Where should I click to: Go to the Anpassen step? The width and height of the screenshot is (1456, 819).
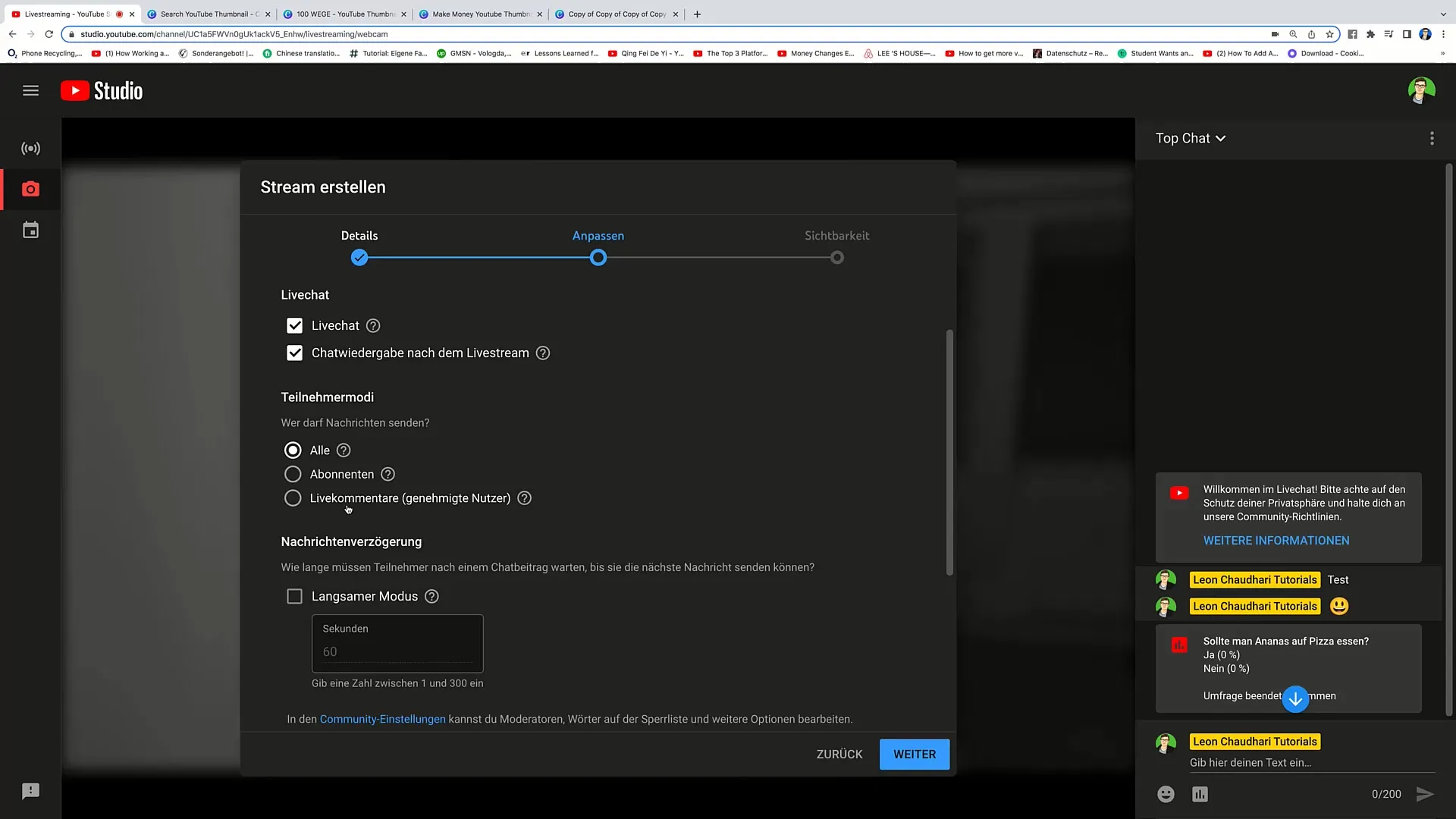598,247
